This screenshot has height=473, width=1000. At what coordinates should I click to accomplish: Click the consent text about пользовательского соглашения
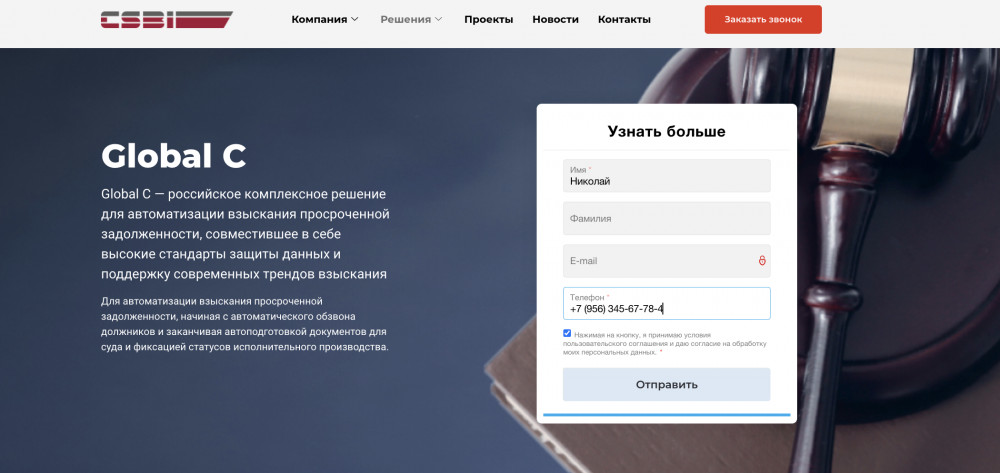[x=665, y=343]
